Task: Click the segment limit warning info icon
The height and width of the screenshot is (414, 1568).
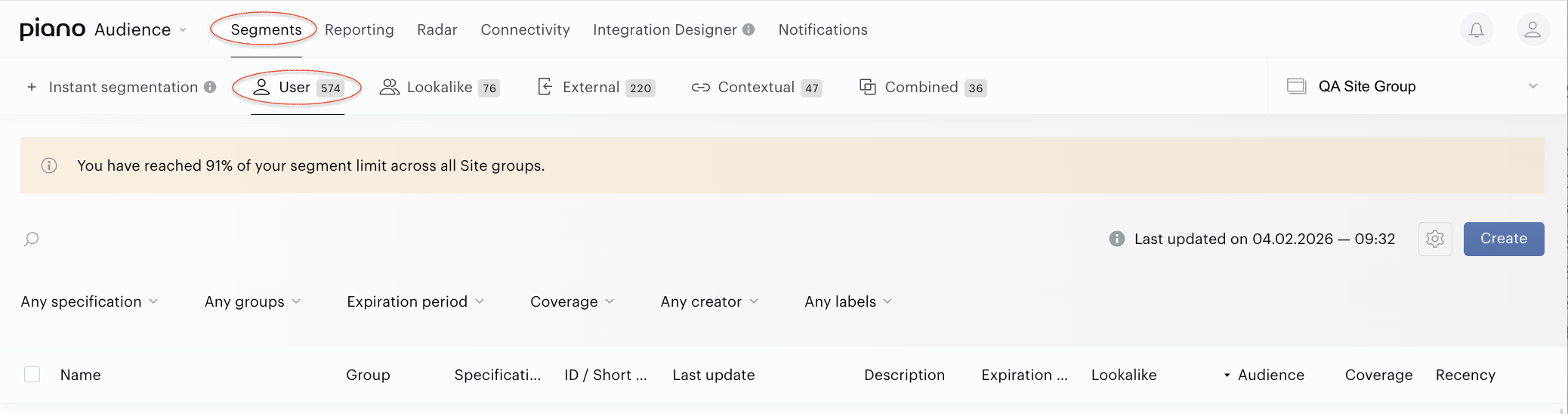Action: 49,165
